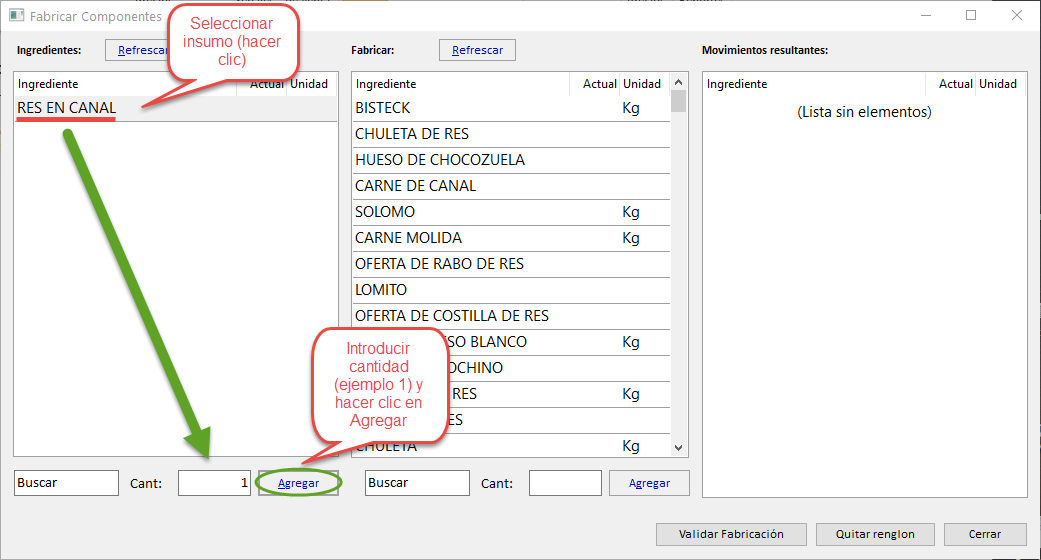This screenshot has width=1041, height=560.
Task: Click Validar Fabricación button
Action: (731, 534)
